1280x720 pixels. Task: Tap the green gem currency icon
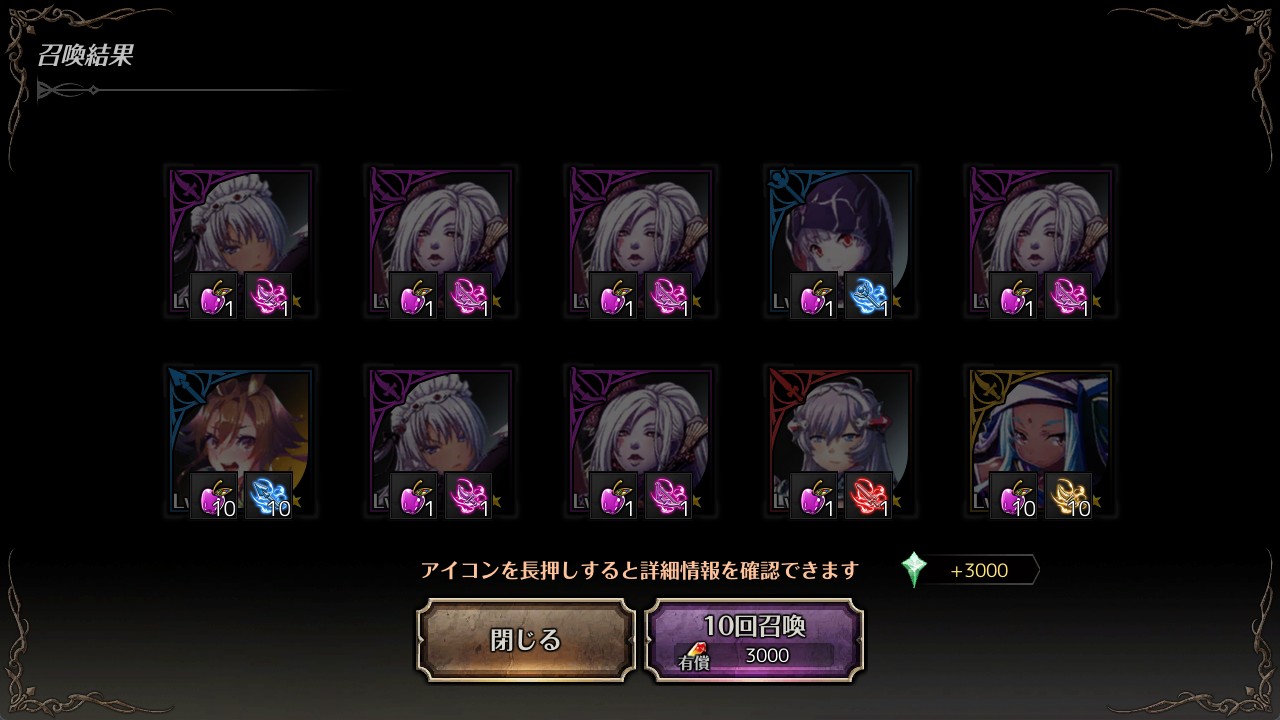[914, 570]
